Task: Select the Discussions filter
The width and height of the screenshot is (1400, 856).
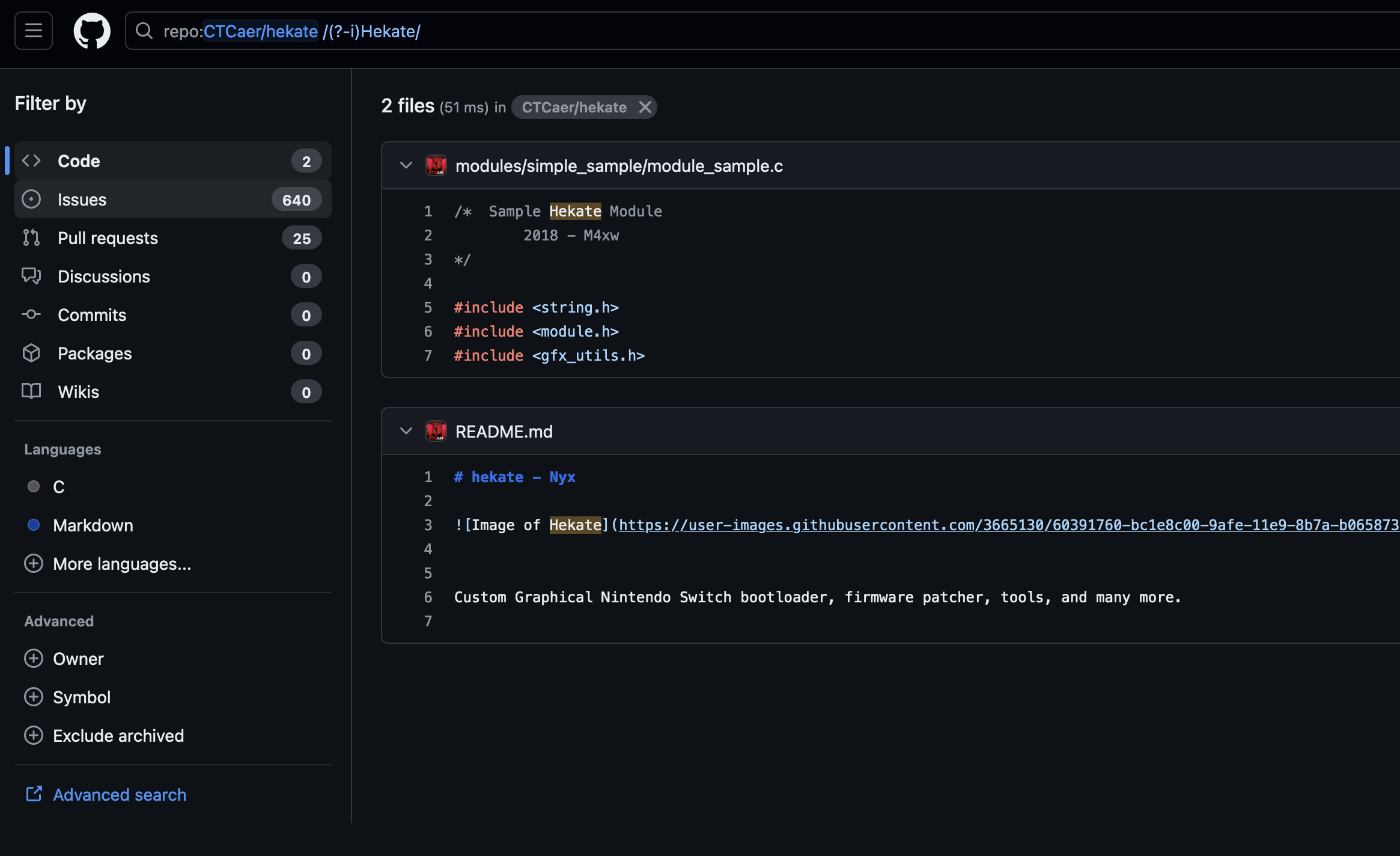Action: (x=172, y=277)
